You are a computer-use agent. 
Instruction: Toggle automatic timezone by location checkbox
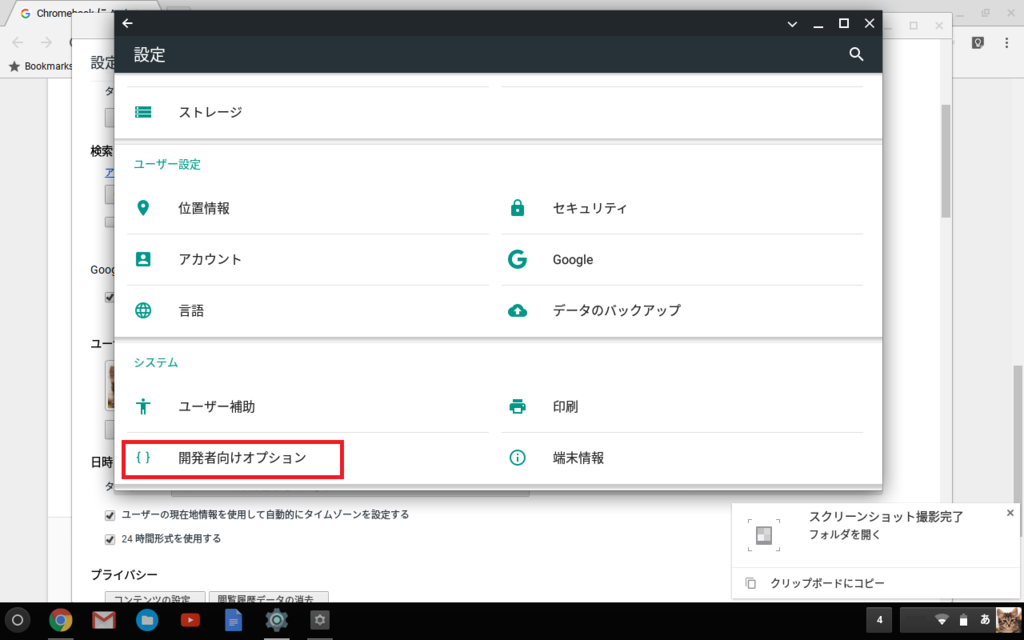pos(110,515)
